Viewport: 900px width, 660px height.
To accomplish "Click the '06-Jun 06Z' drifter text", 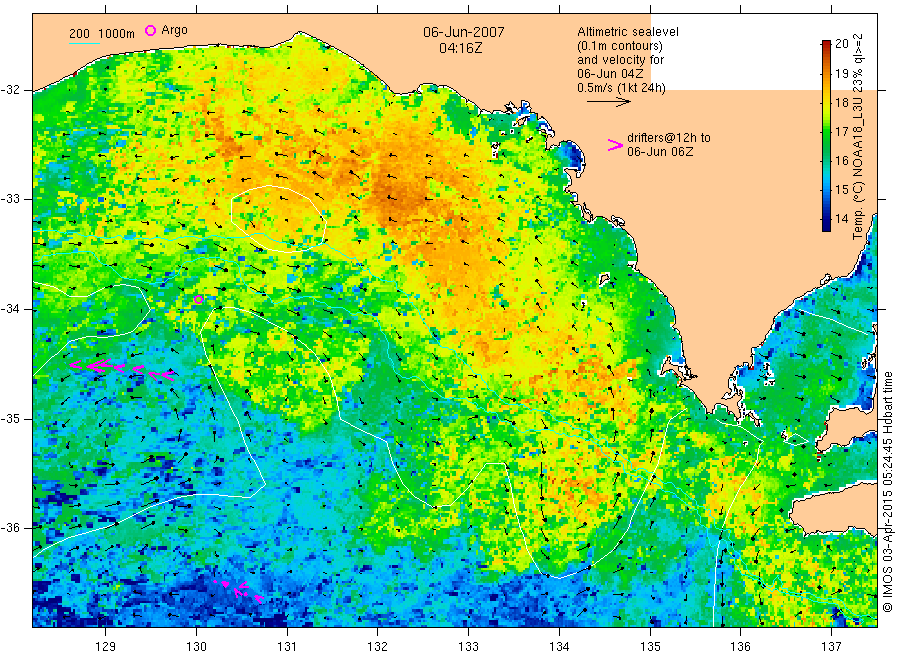I will [x=660, y=152].
